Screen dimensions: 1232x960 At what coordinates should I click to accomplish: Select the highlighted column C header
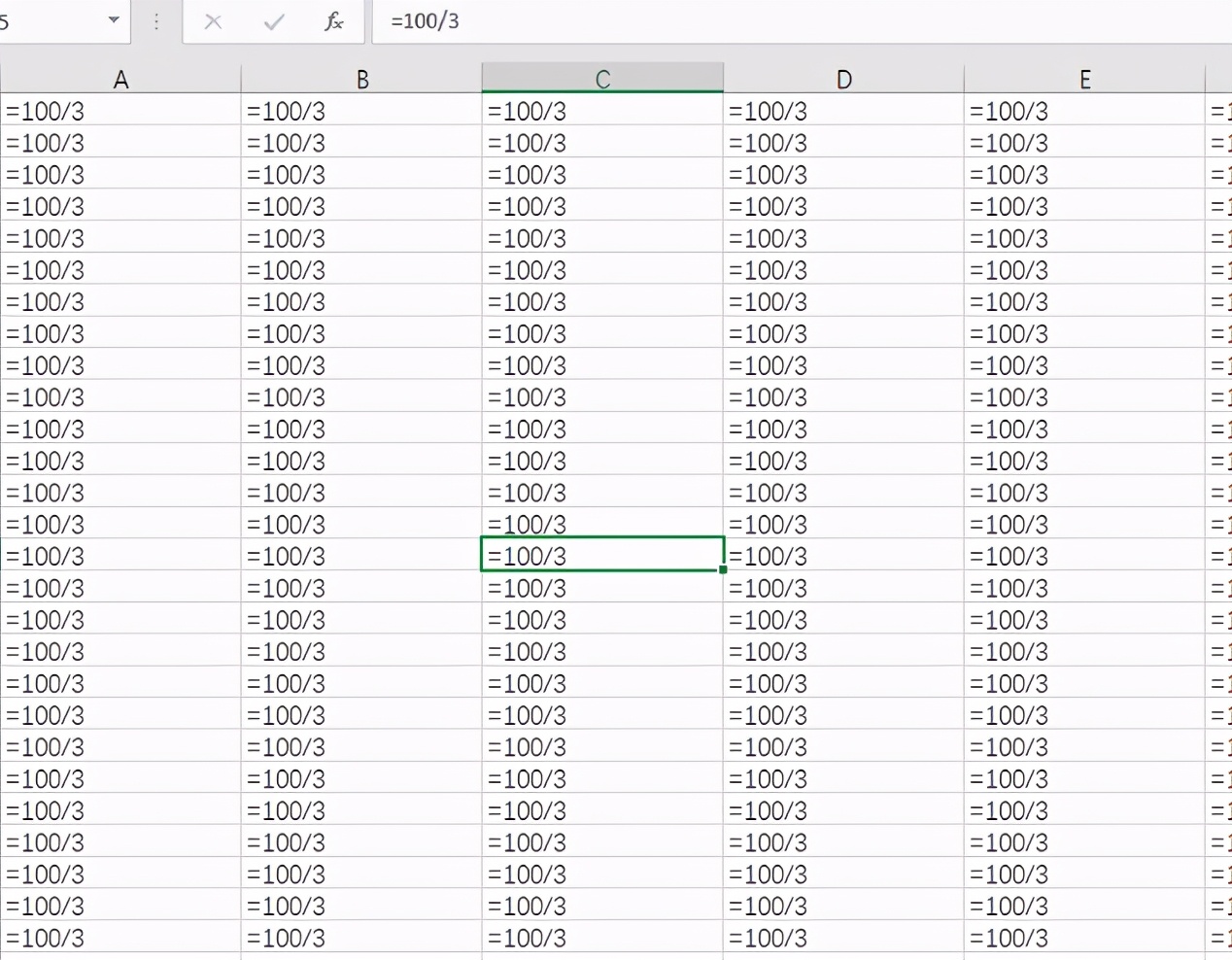tap(602, 77)
